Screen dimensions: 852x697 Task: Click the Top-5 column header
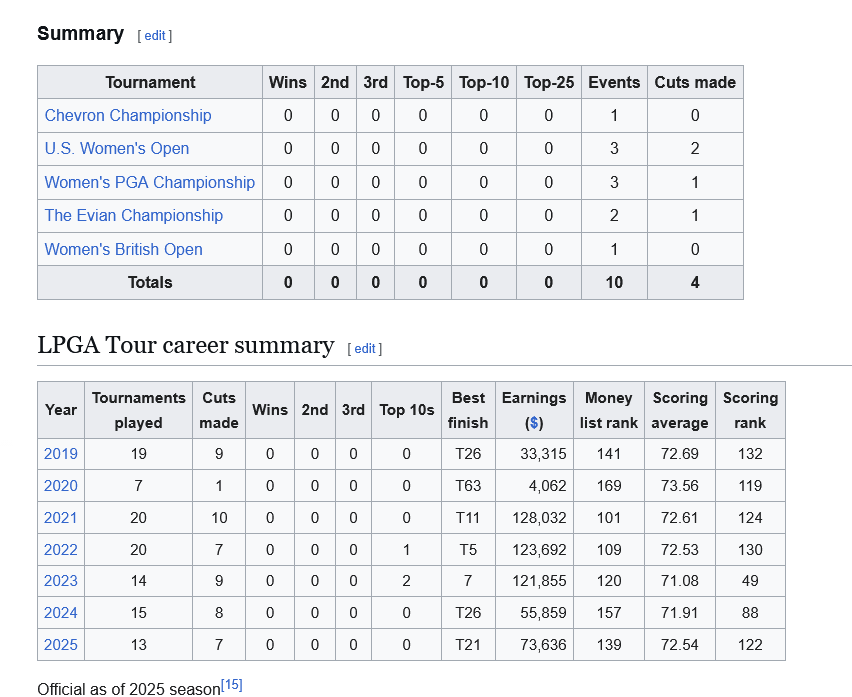tap(423, 83)
